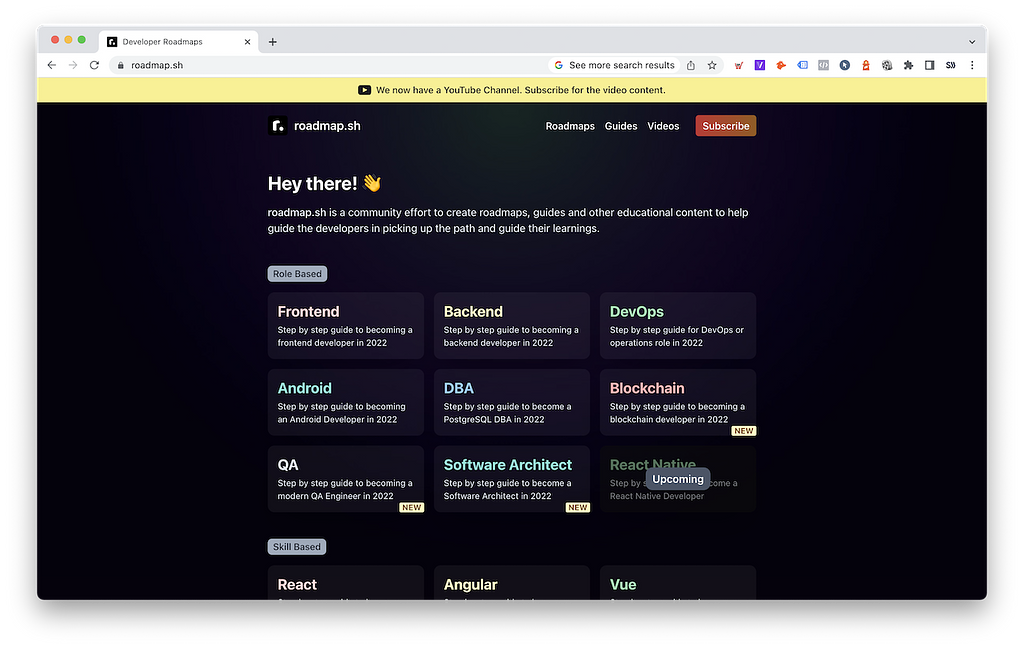This screenshot has width=1024, height=649.
Task: Click the Hey there! heading
Action: [x=325, y=183]
